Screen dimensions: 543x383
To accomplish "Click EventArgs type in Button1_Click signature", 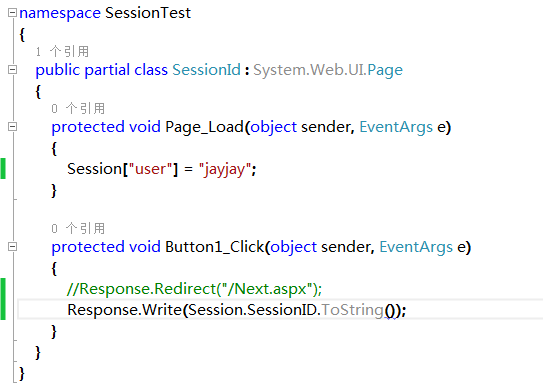I will (416, 248).
